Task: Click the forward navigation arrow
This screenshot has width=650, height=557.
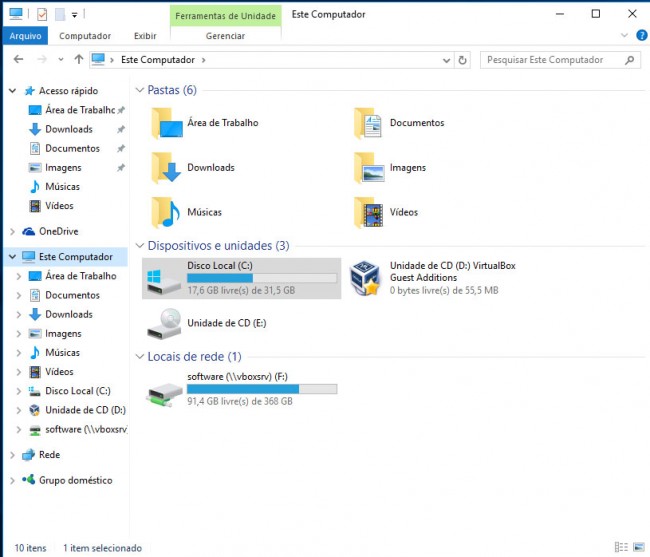Action: click(x=41, y=60)
